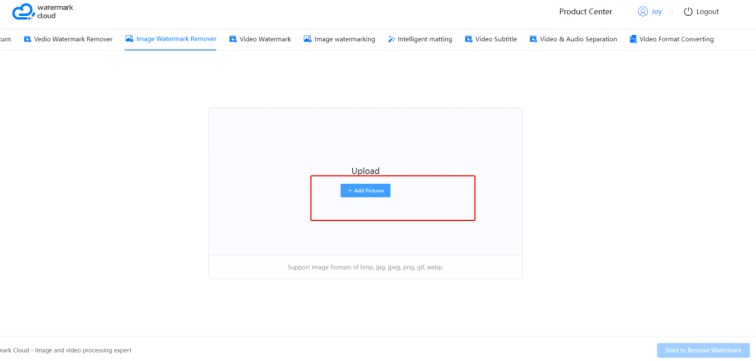Viewport: 756px width, 361px height.
Task: Open the Product Center link
Action: tap(586, 12)
